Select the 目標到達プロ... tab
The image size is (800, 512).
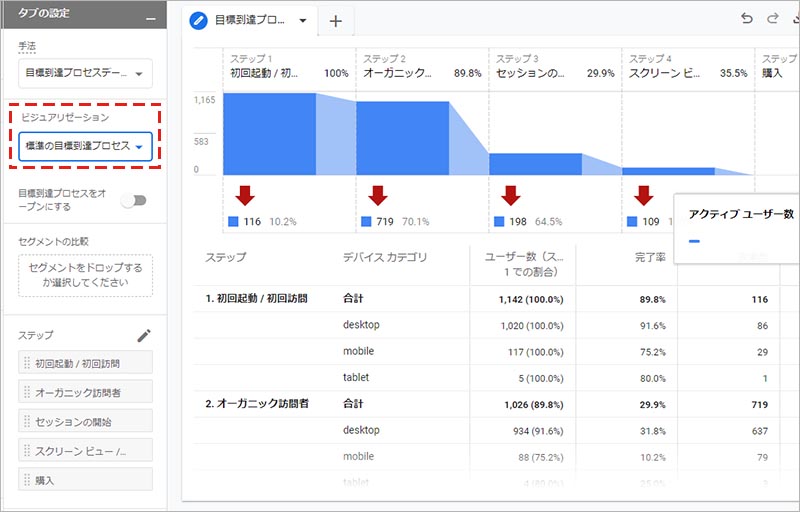pyautogui.click(x=248, y=21)
